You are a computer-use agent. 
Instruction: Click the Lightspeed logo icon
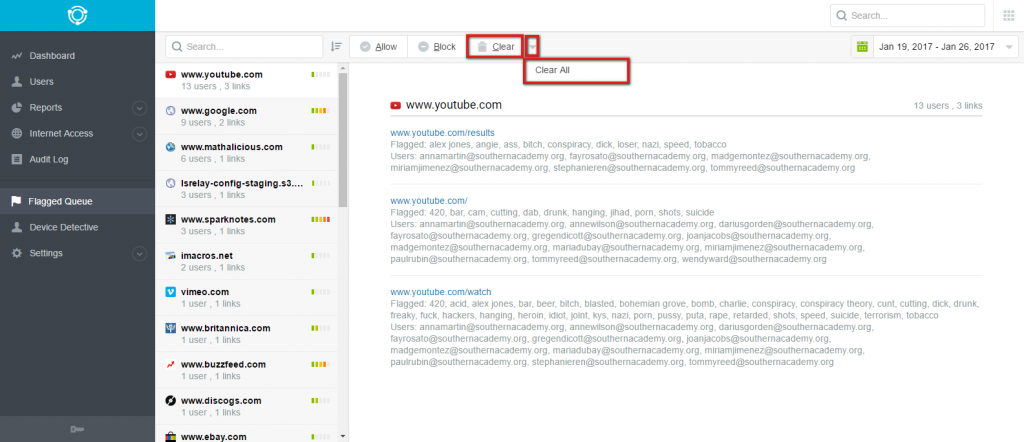click(x=77, y=15)
